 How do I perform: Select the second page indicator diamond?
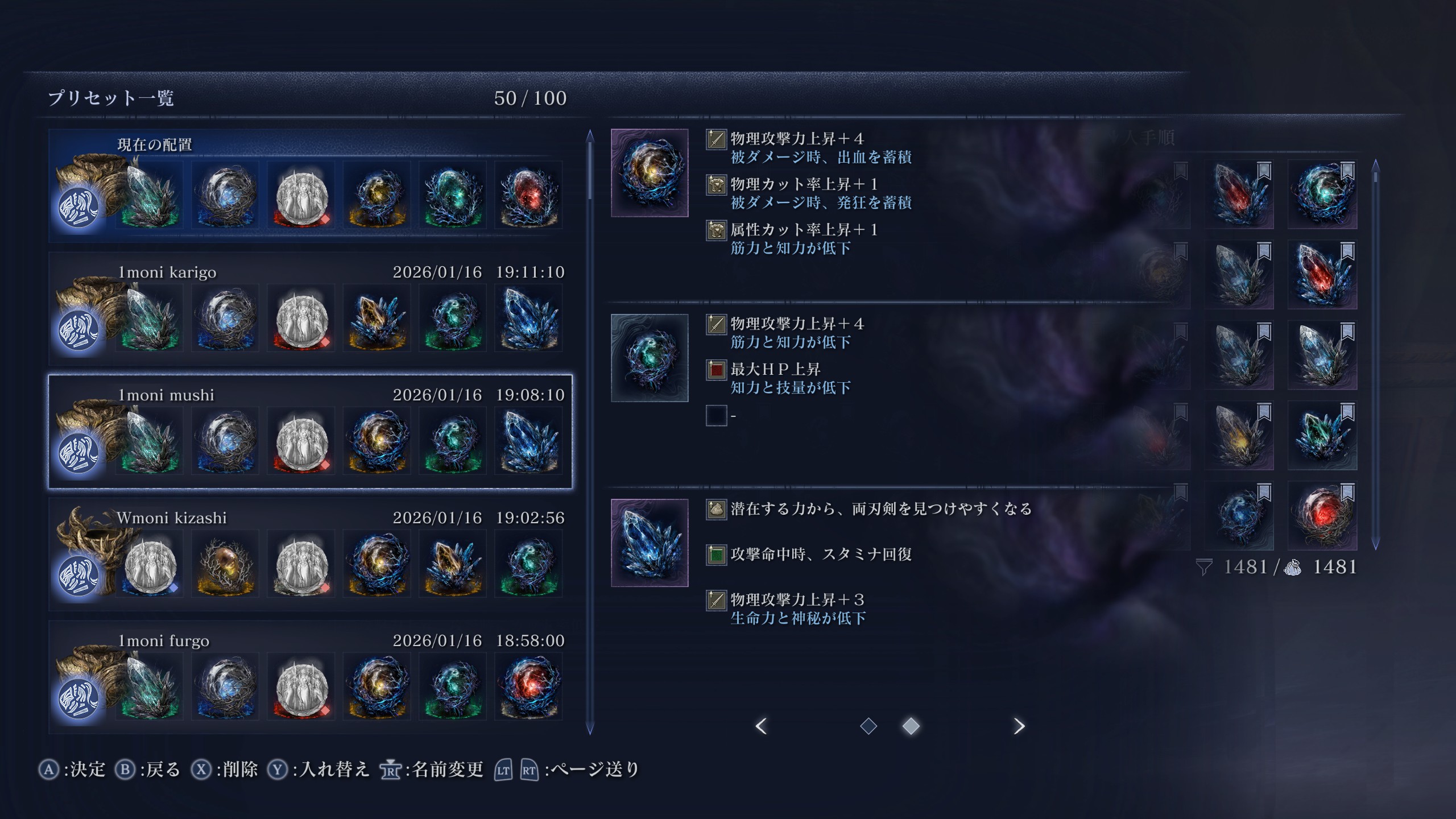(911, 726)
